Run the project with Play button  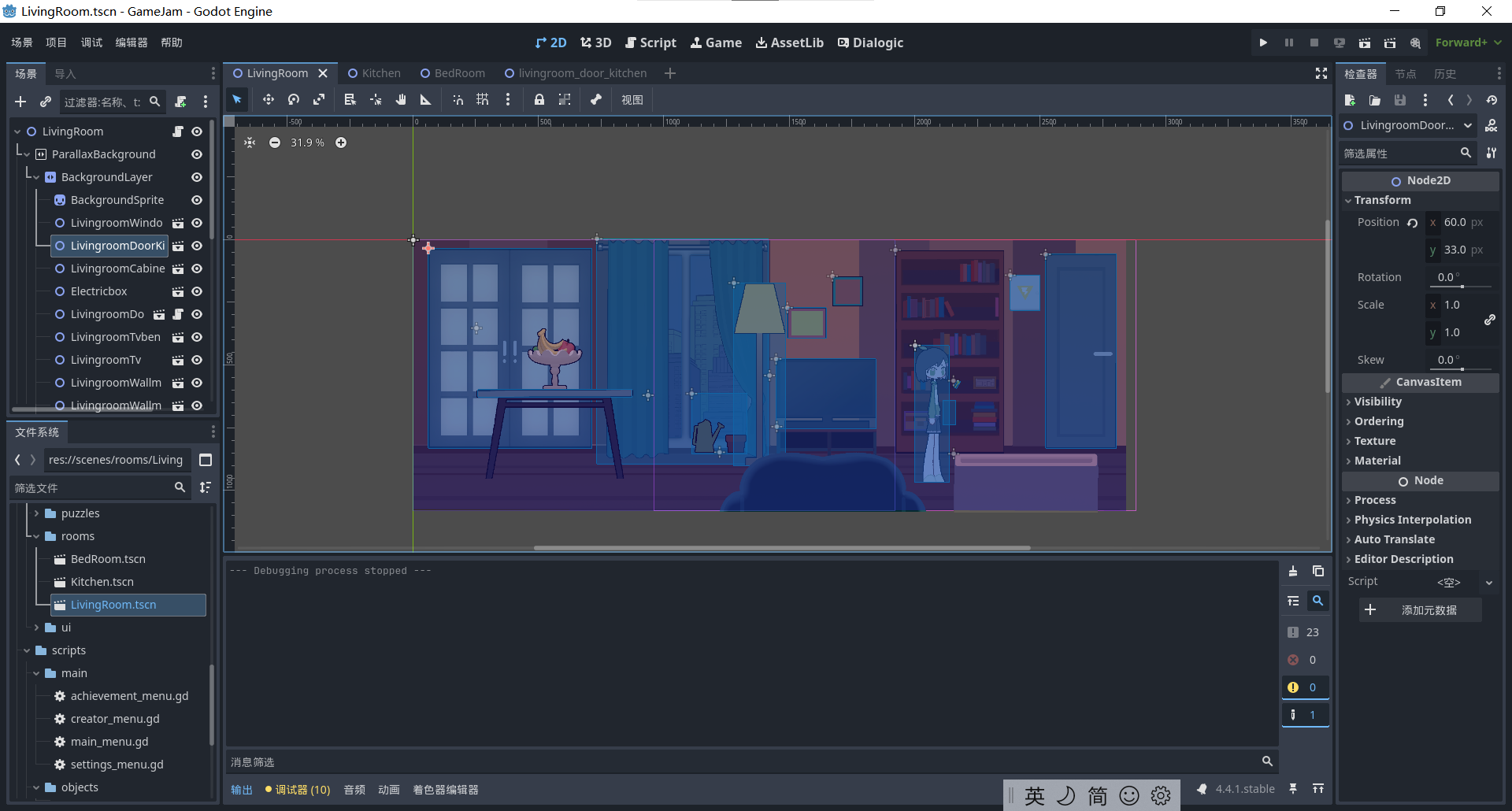click(1263, 43)
